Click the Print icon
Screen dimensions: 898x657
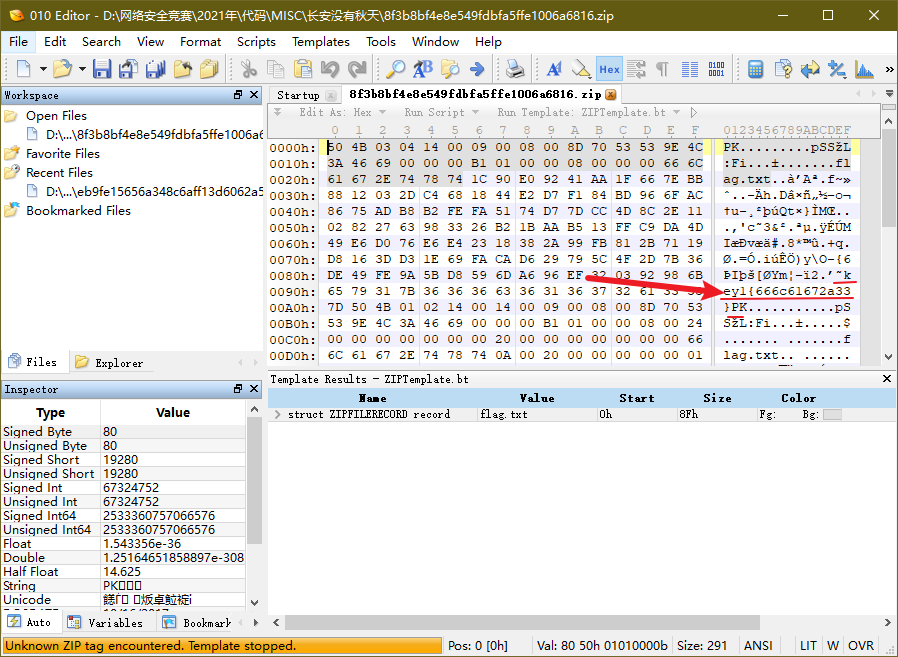[515, 69]
